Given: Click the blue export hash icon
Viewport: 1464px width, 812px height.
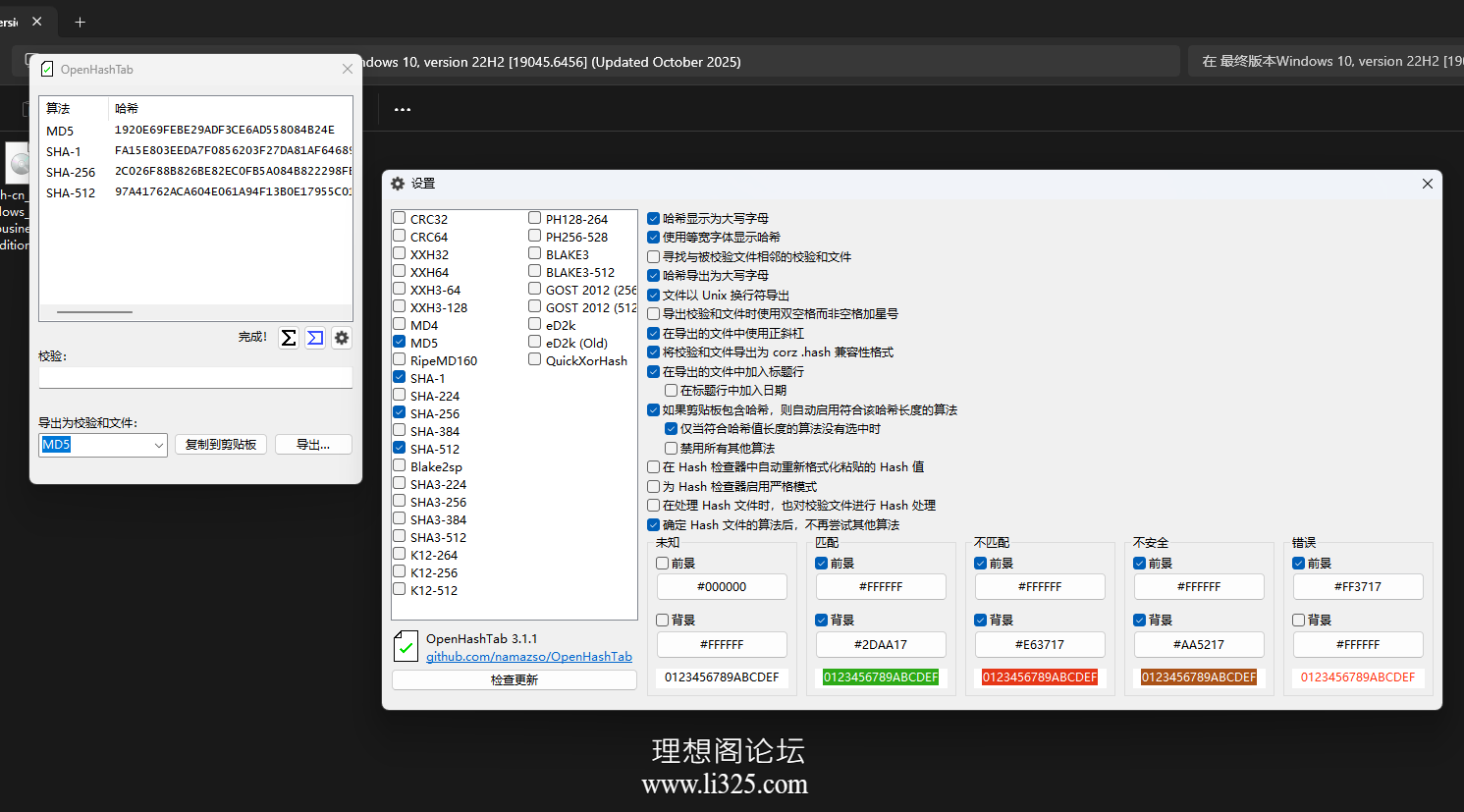Looking at the screenshot, I should (x=314, y=338).
